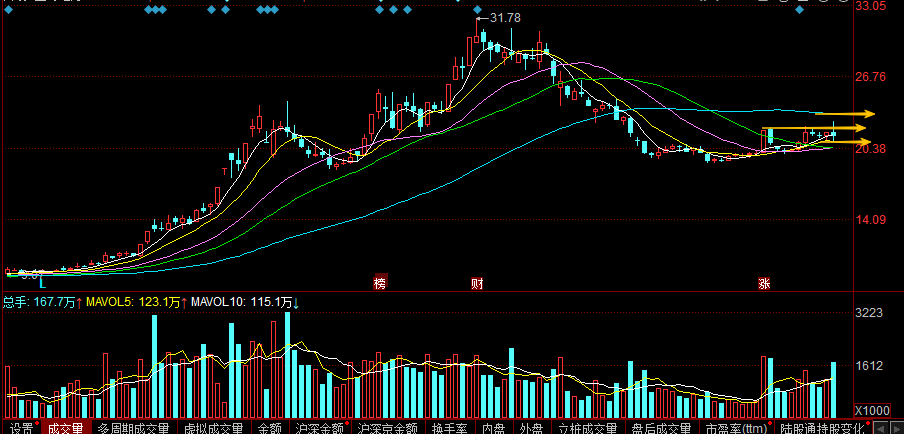The width and height of the screenshot is (904, 434).
Task: Switch to the 成交量 indicator tab
Action: [65, 428]
